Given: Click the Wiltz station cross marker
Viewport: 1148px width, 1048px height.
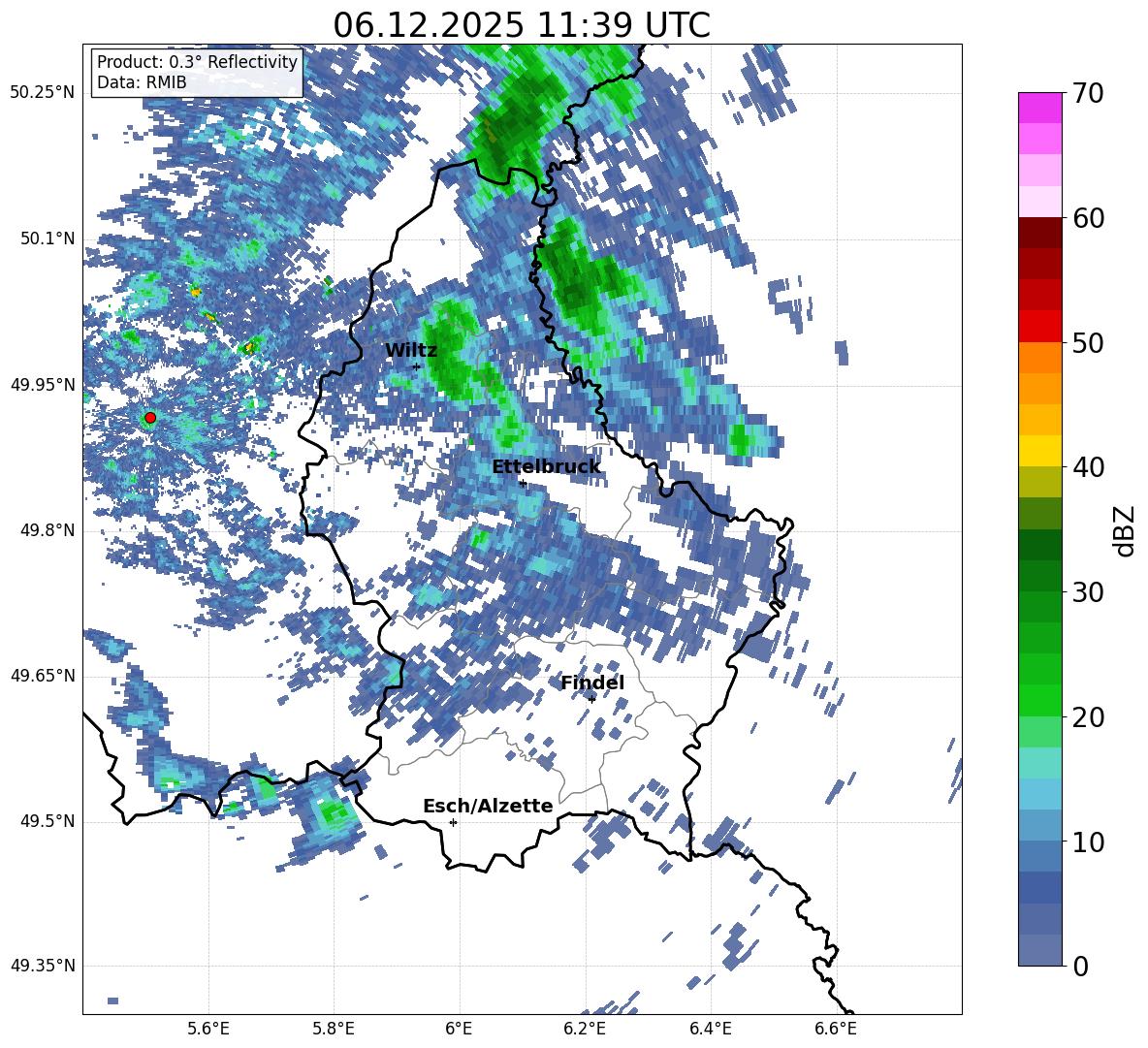Looking at the screenshot, I should coord(417,366).
